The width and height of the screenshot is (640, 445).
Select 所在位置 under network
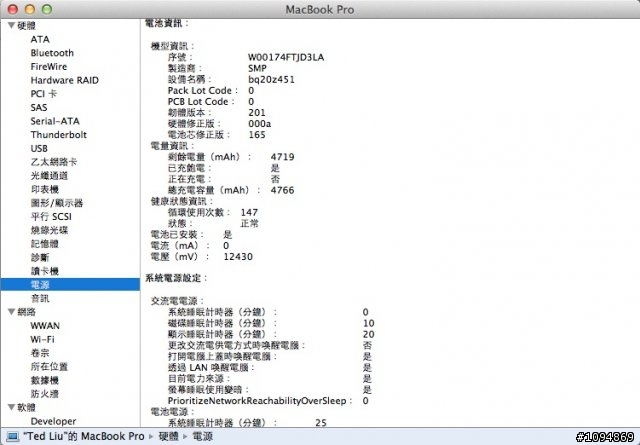49,366
